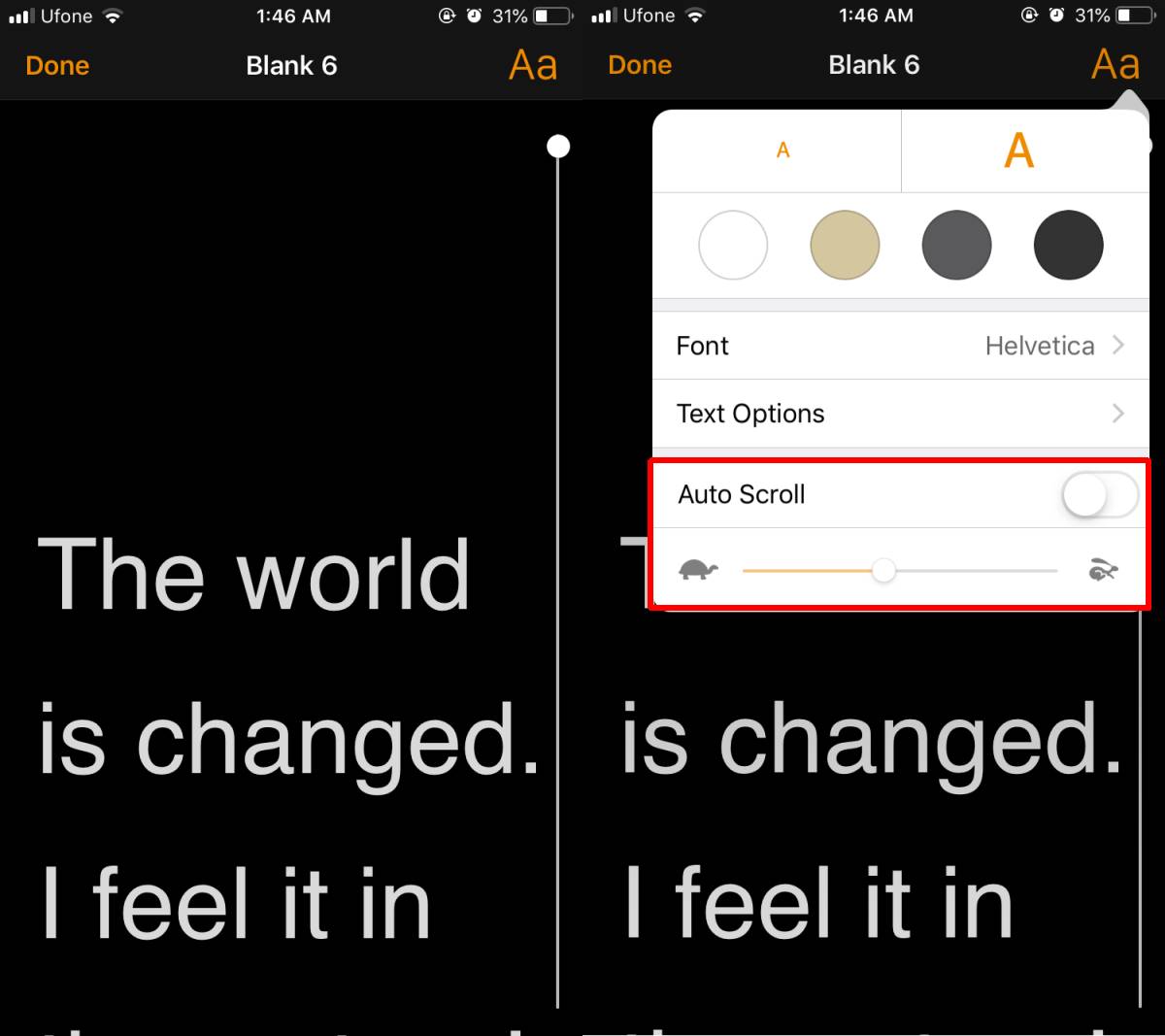This screenshot has width=1165, height=1036.
Task: Tap 'I feel it in' text in left screen
Action: tap(235, 904)
